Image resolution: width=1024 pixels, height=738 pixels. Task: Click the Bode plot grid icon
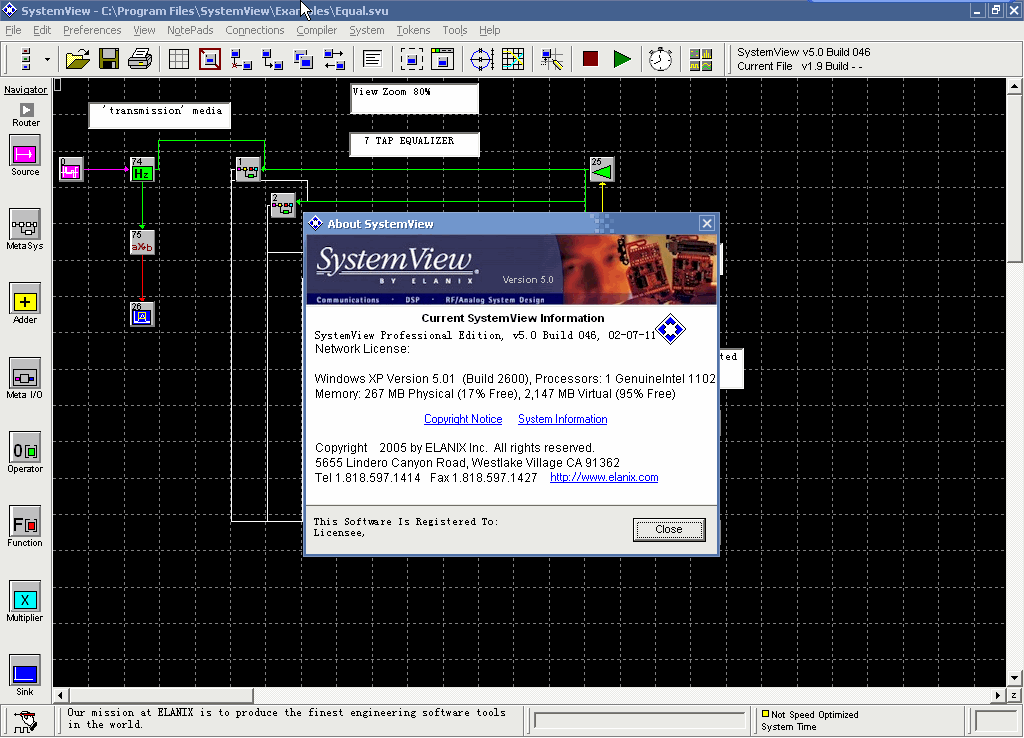(x=513, y=59)
